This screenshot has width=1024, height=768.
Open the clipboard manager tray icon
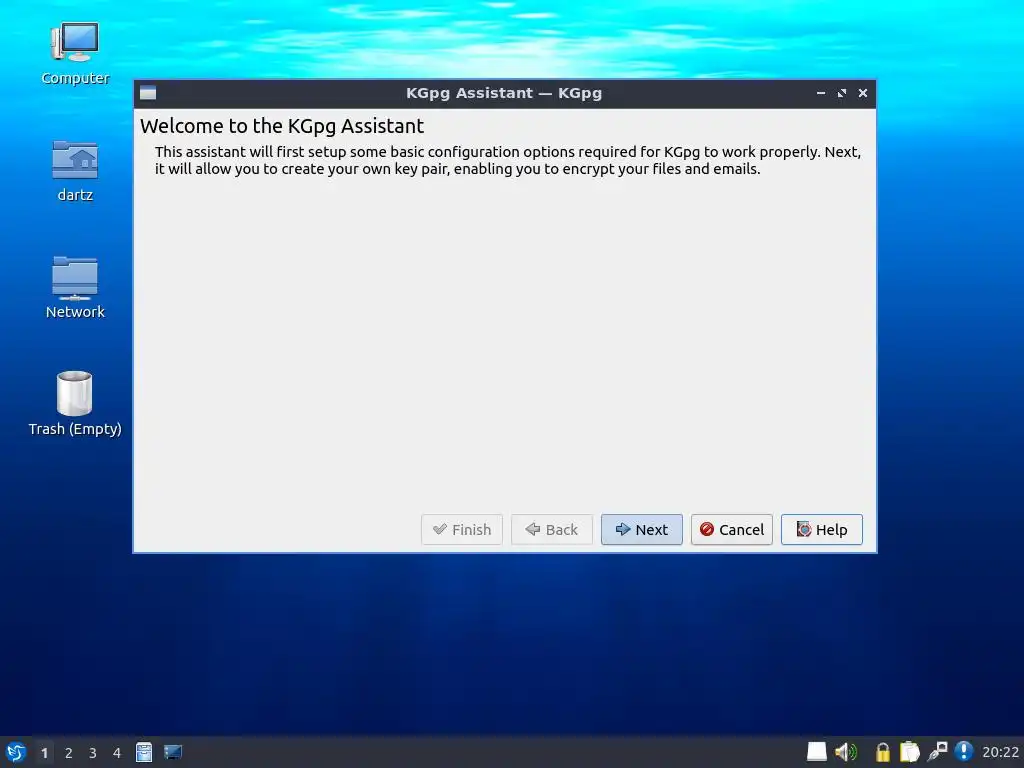click(x=910, y=752)
